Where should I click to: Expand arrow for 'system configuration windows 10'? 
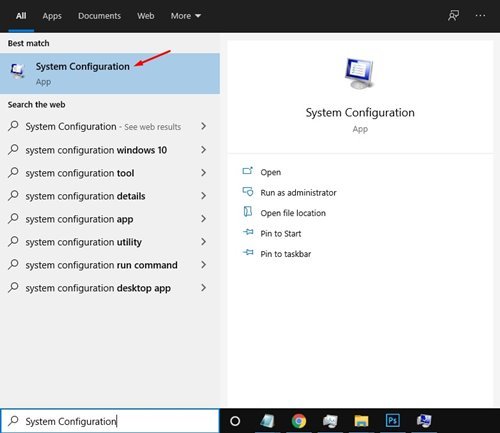point(203,150)
